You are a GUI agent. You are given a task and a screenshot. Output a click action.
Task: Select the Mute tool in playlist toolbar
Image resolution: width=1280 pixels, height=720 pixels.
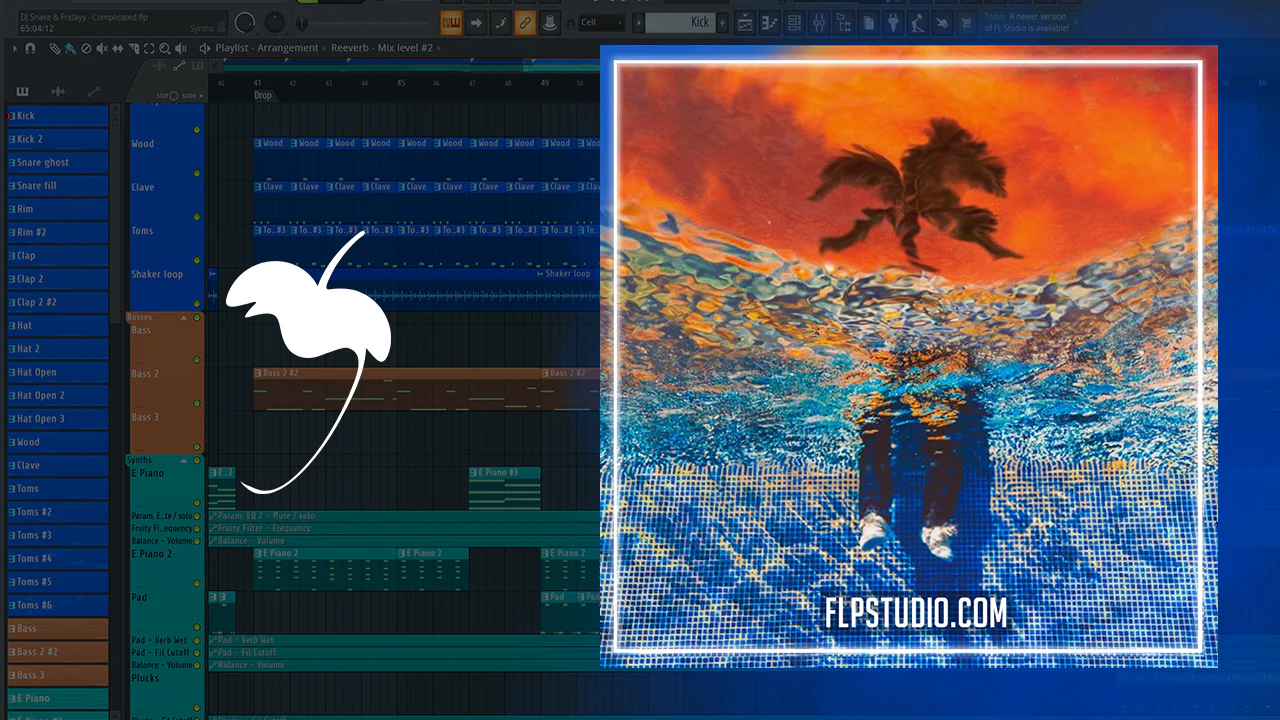click(102, 48)
